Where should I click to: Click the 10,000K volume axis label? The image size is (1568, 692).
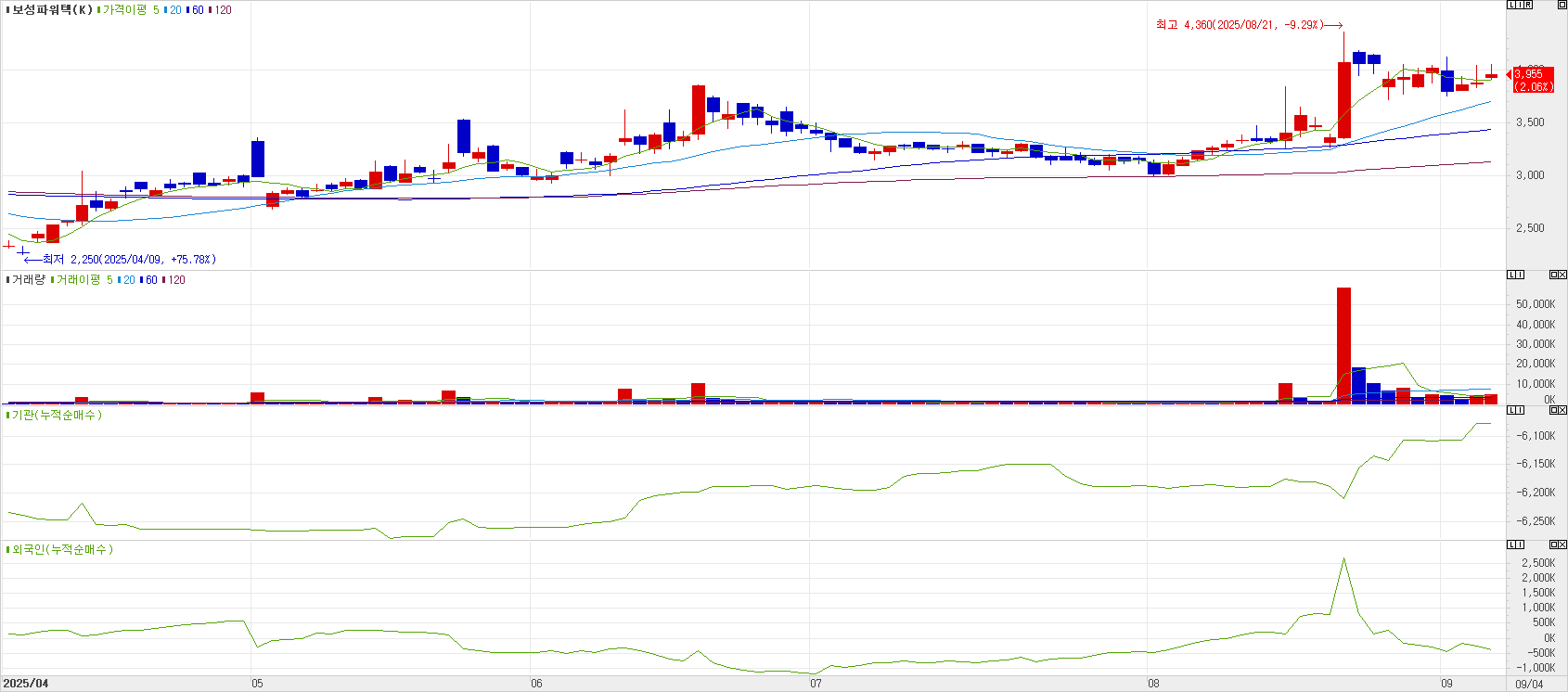[1536, 384]
